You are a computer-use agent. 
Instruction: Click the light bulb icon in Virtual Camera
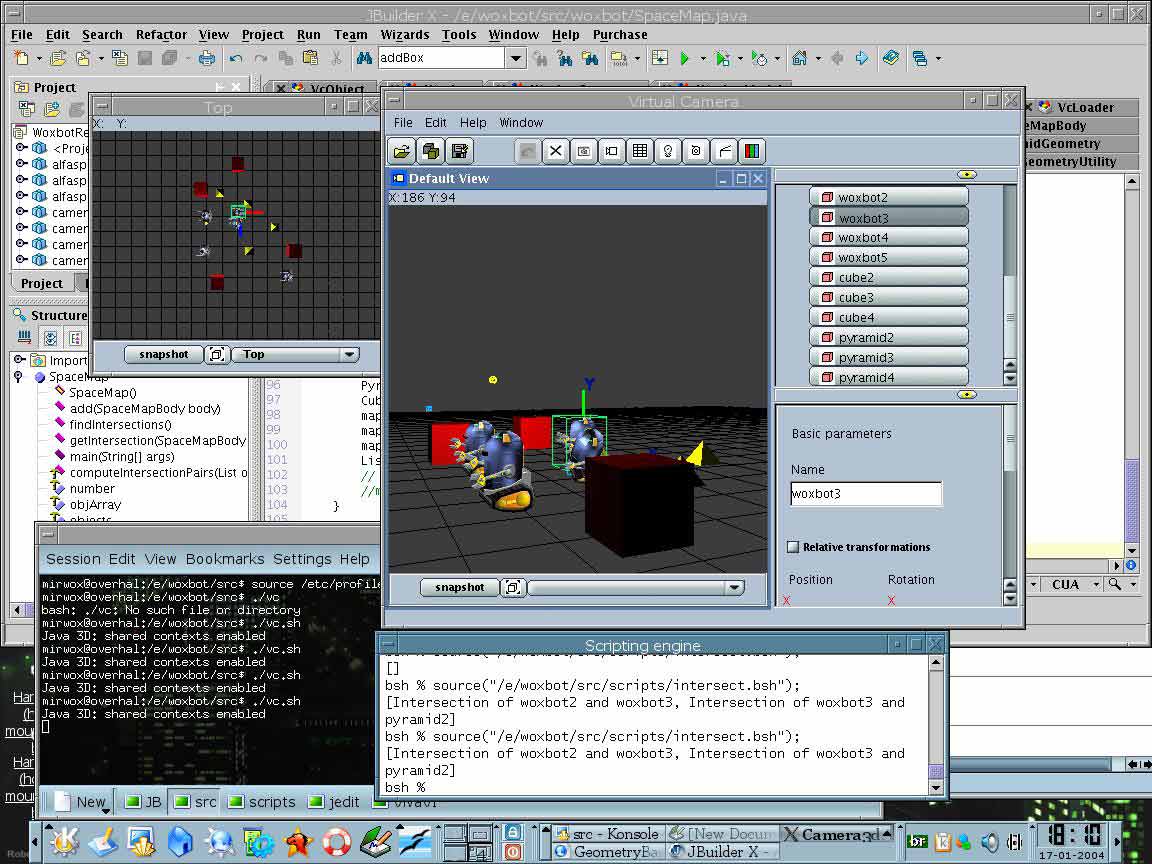(x=668, y=151)
